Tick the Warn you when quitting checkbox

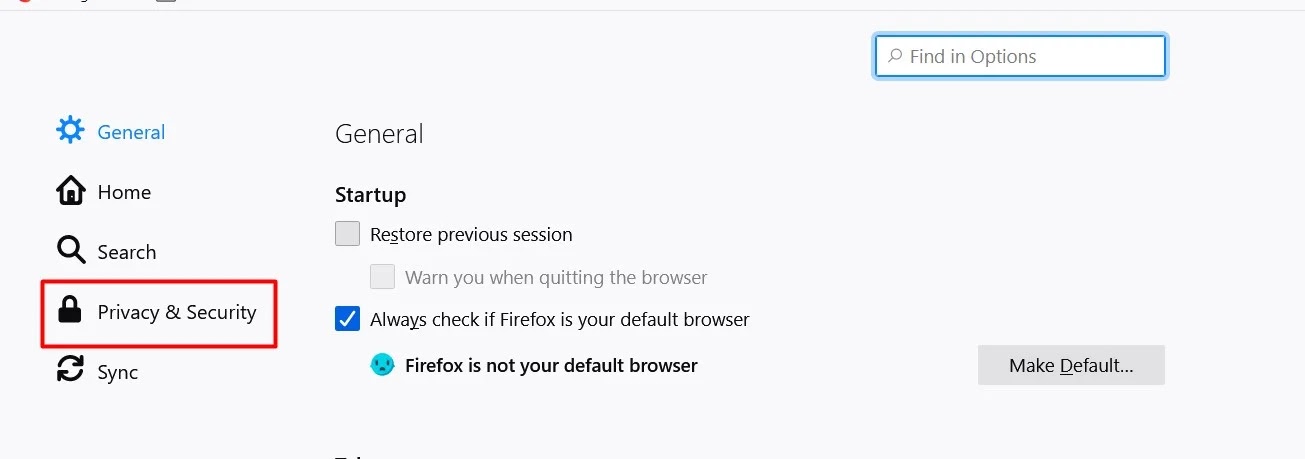tap(382, 277)
